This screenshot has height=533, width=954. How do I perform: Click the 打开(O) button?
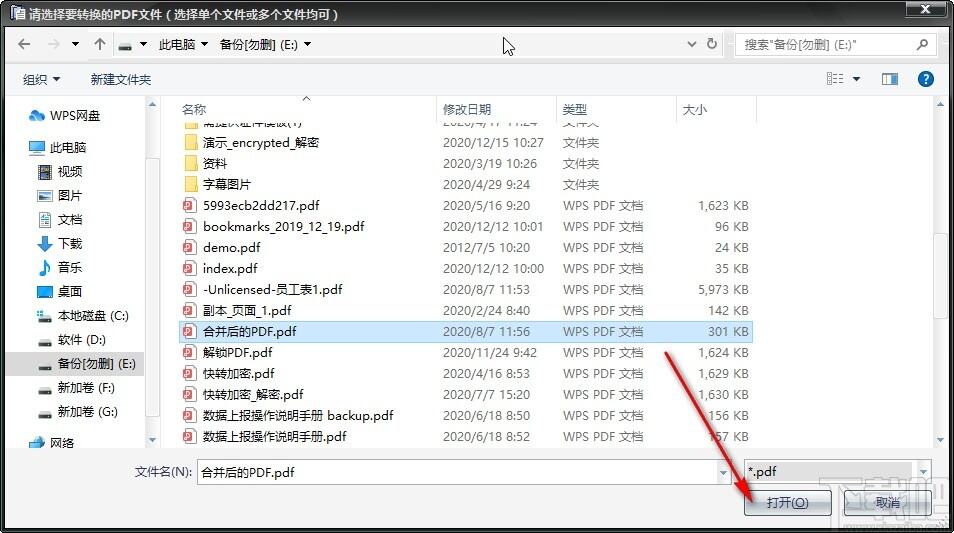[787, 503]
